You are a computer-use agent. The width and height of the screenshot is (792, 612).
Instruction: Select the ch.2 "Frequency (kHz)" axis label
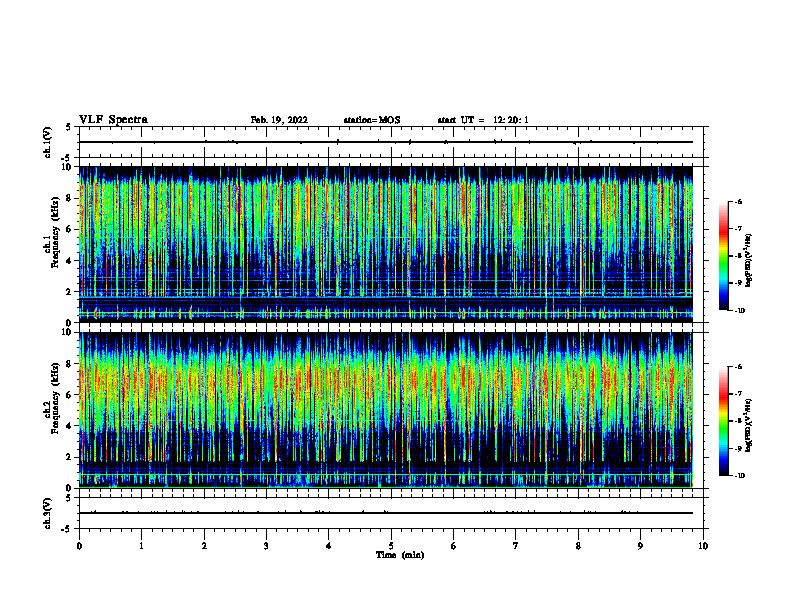tap(55, 398)
